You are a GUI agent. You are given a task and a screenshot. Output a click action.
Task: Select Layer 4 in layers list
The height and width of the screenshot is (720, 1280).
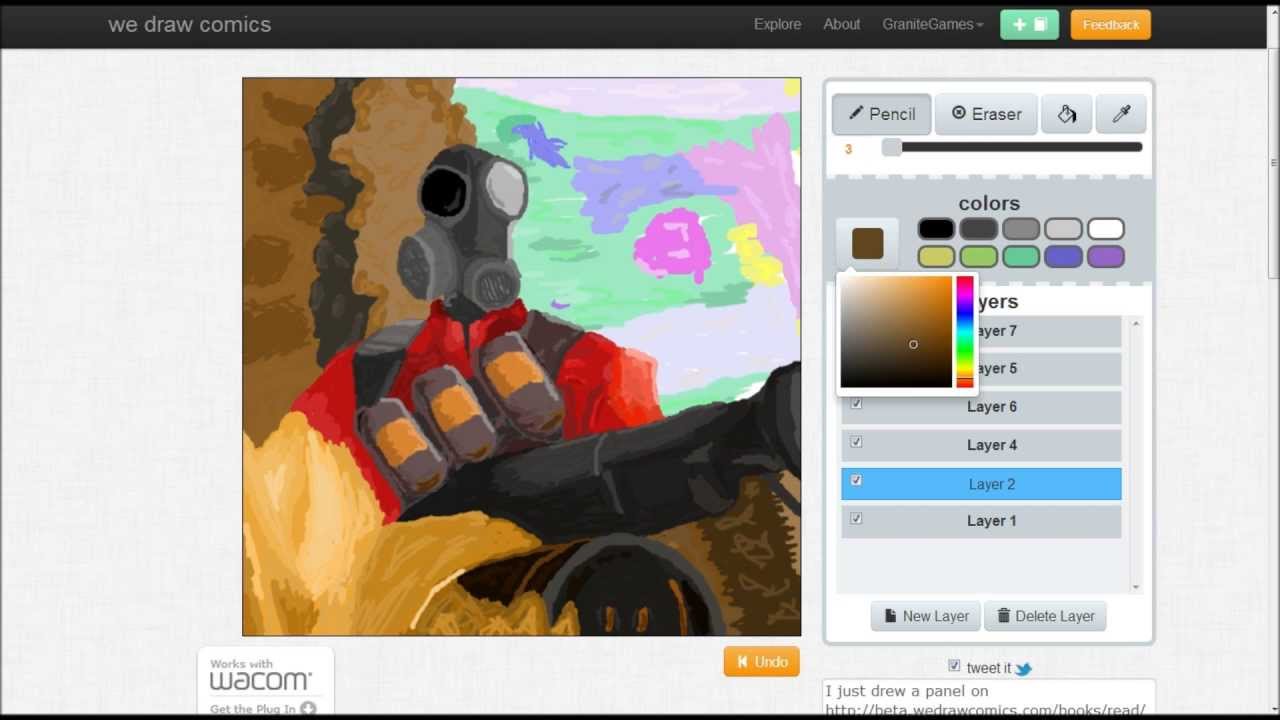(981, 445)
